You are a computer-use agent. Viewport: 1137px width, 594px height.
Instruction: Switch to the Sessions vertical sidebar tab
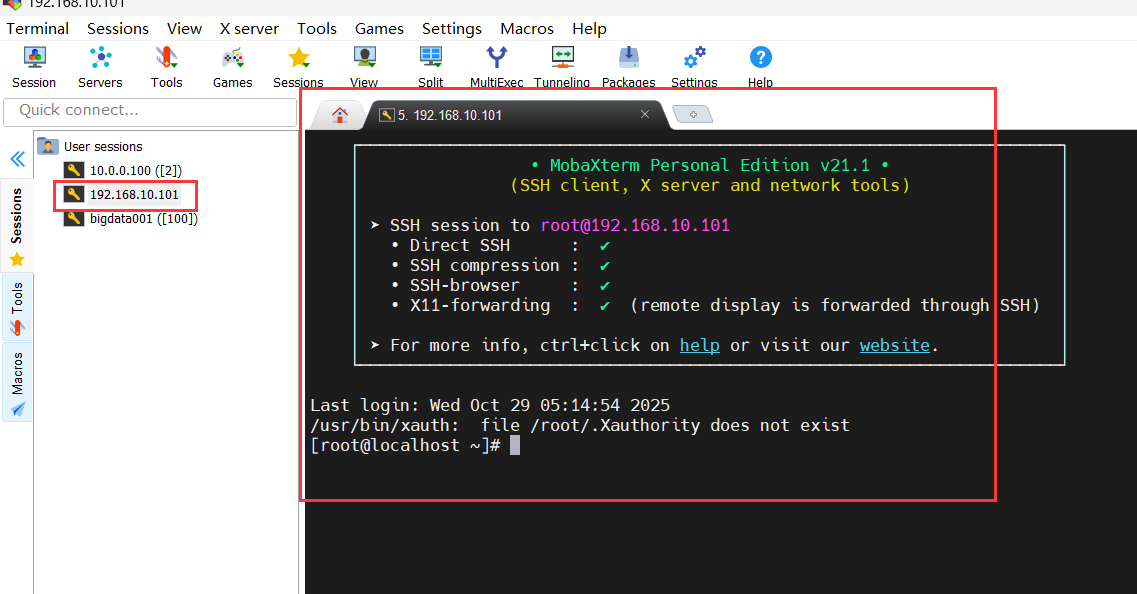(x=17, y=226)
